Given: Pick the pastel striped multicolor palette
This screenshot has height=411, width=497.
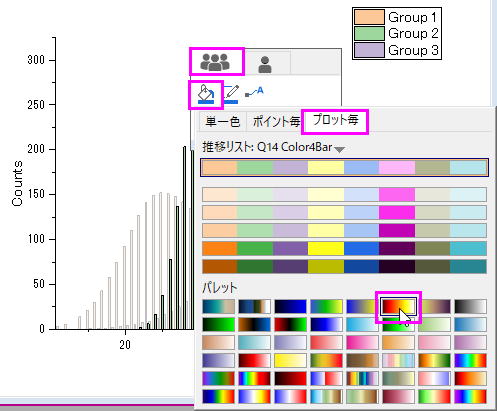Looking at the screenshot, I should (x=398, y=360).
